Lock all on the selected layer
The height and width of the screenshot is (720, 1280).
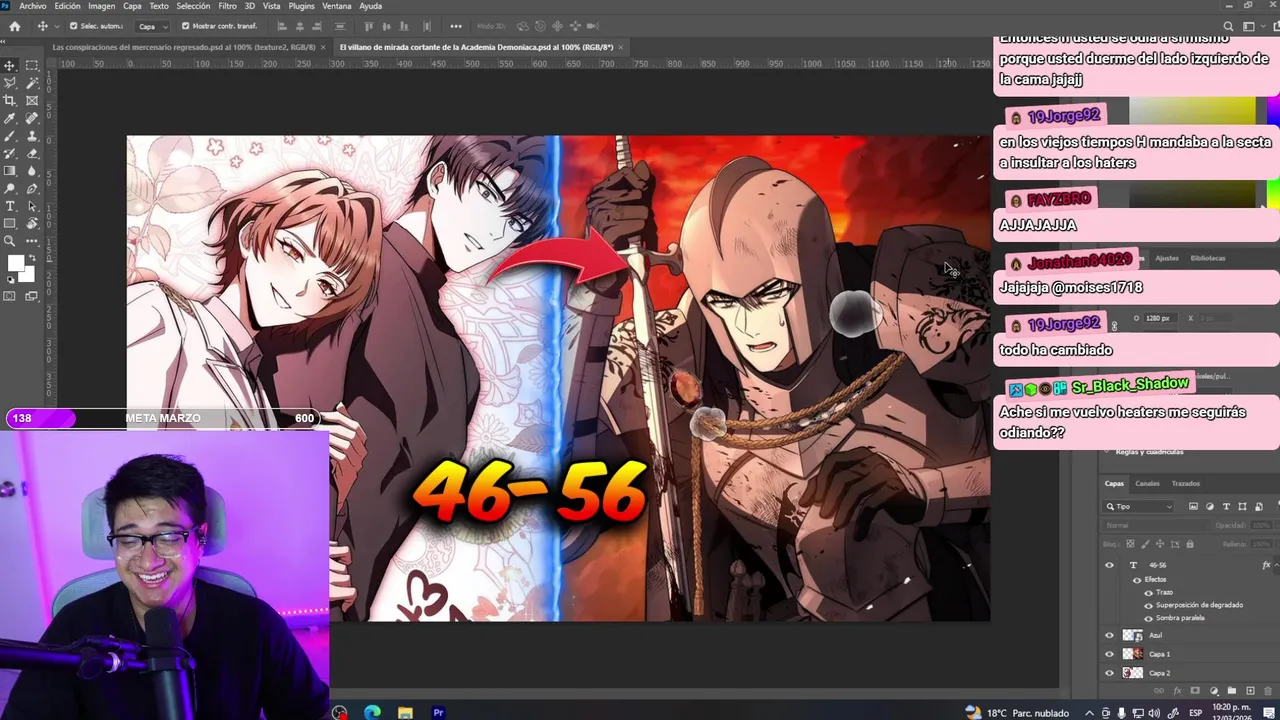[1190, 544]
